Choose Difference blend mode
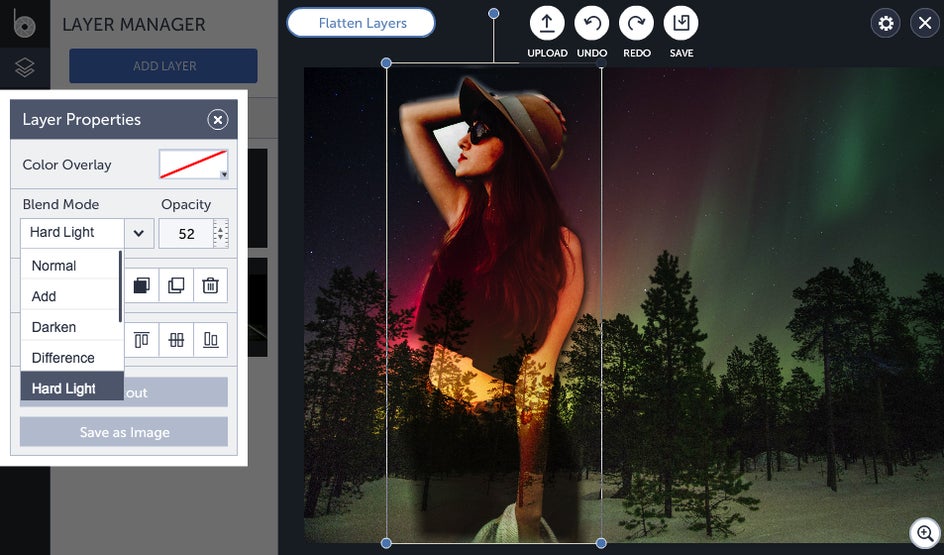Screen dimensions: 944x555 (71, 358)
